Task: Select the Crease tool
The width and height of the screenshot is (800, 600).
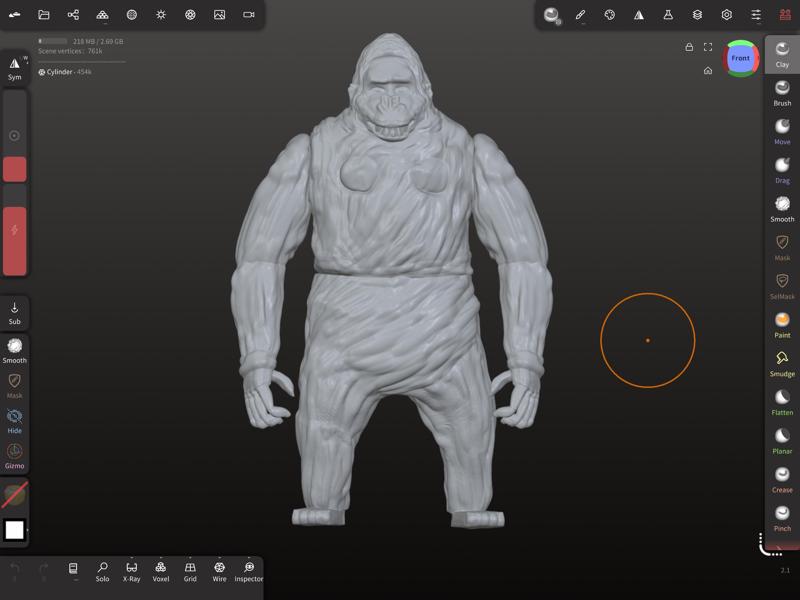Action: coord(782,481)
